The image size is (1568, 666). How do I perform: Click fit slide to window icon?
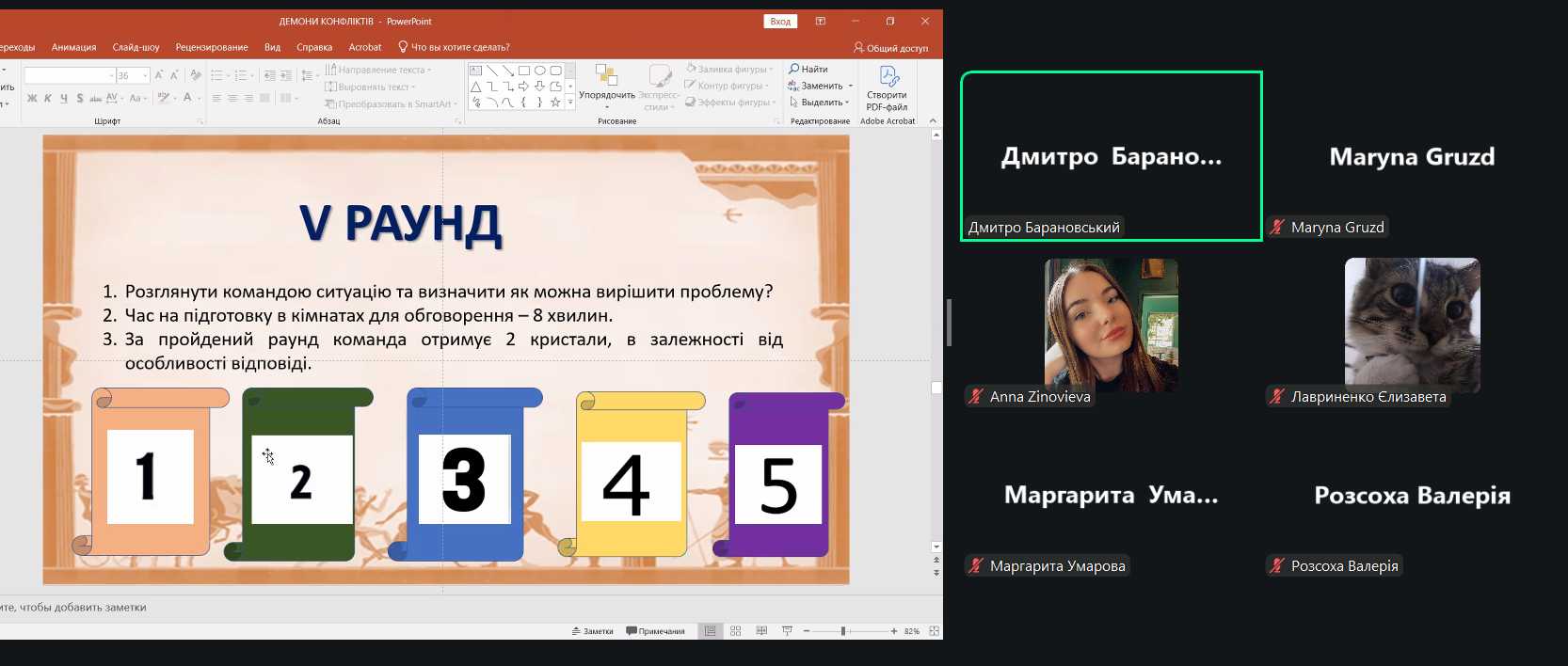(934, 631)
